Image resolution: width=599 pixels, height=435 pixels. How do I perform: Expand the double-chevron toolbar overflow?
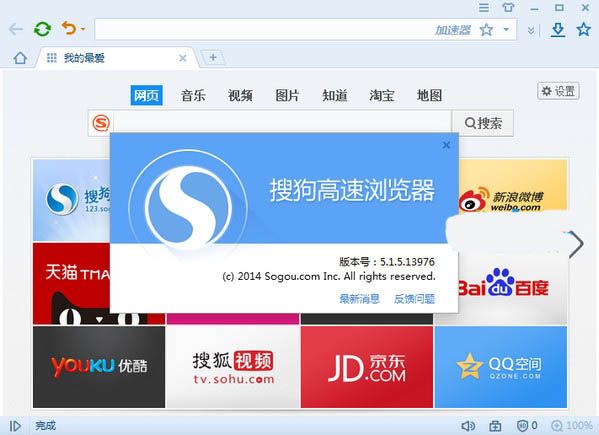coord(531,30)
